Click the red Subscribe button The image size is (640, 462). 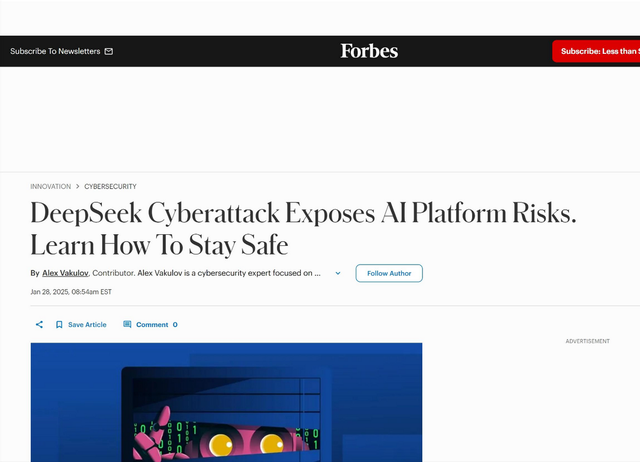click(597, 51)
